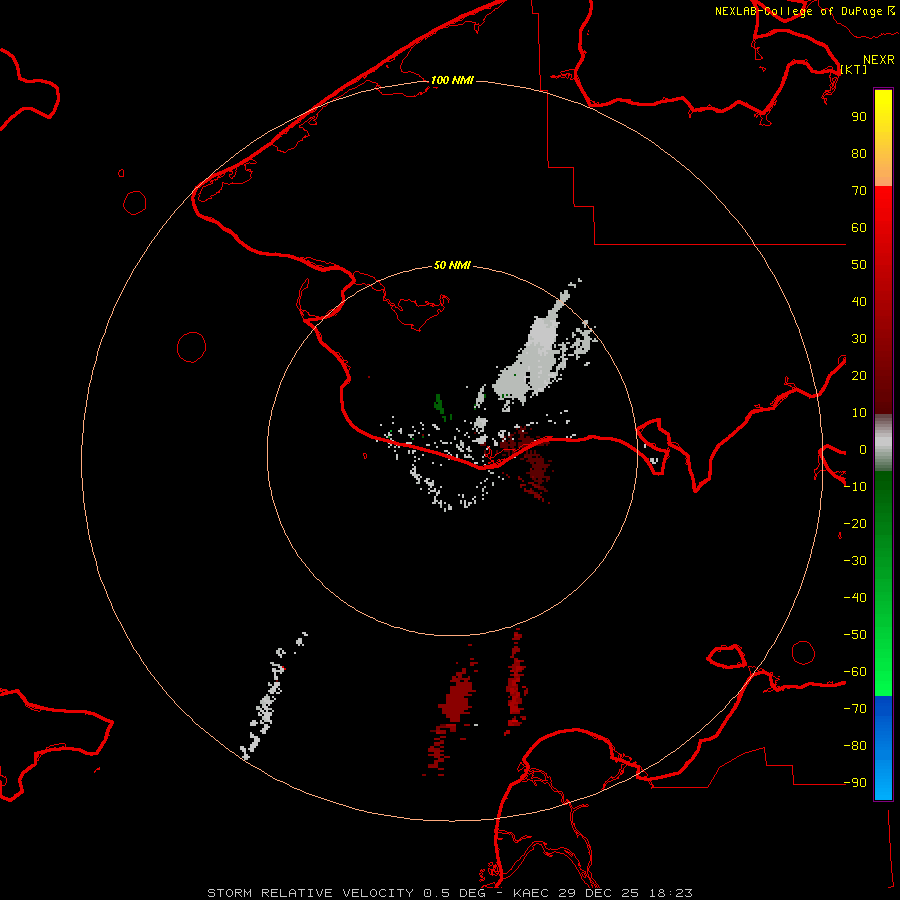Click the '90' value on the velocity scale
Image resolution: width=900 pixels, height=900 pixels.
coord(859,117)
